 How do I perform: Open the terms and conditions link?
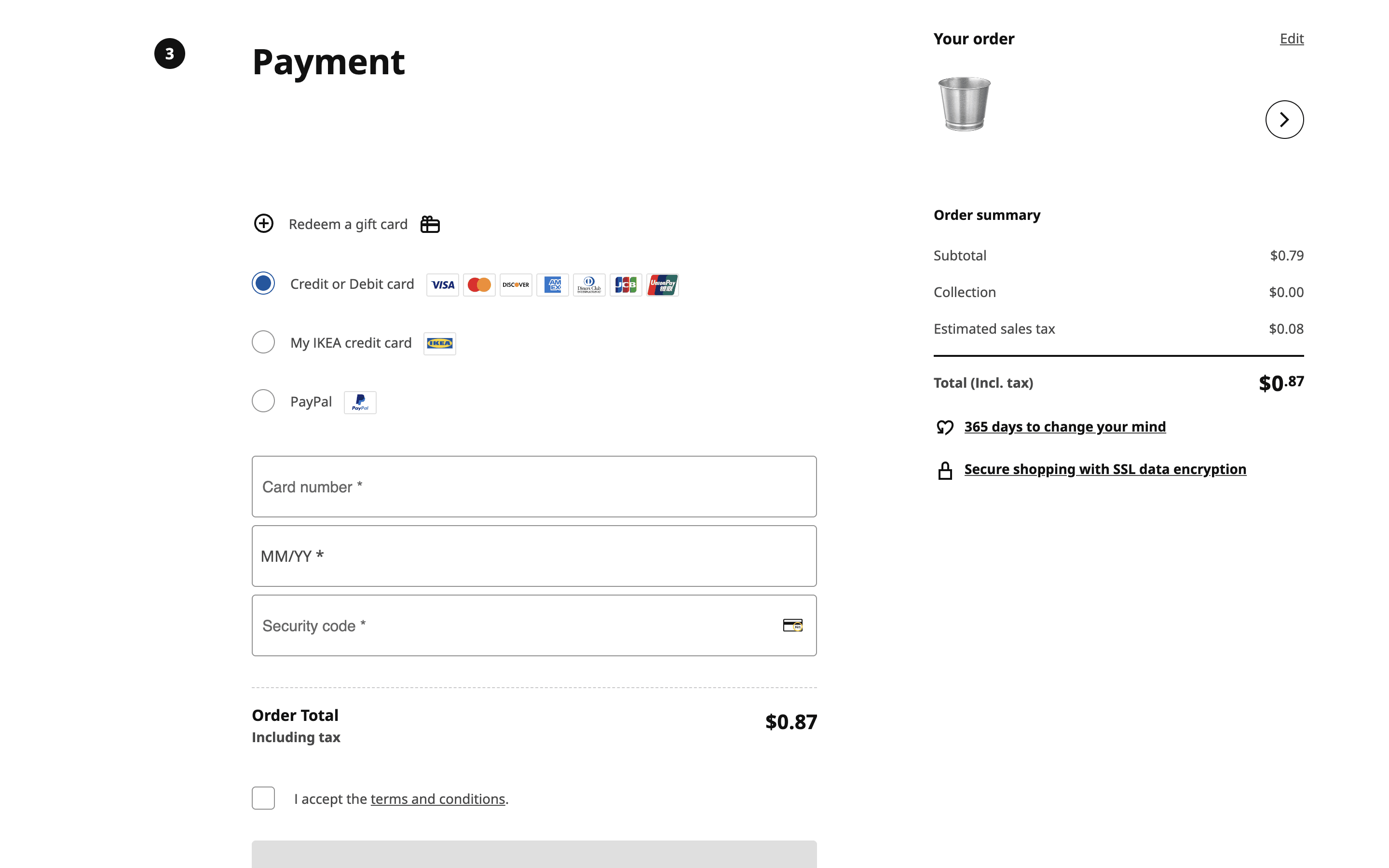(437, 799)
